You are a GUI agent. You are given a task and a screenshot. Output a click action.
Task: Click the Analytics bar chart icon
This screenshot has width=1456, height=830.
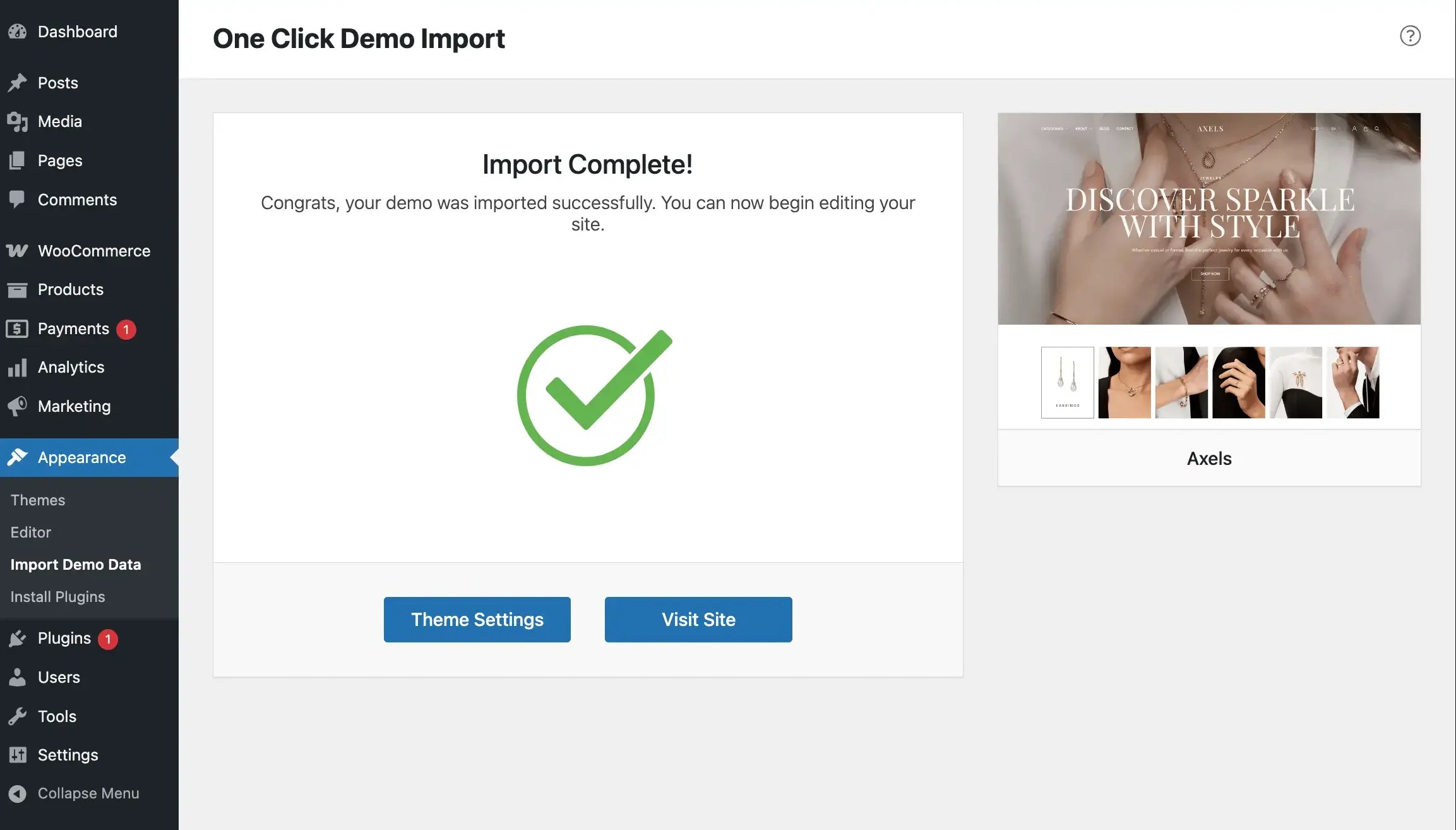pos(18,368)
